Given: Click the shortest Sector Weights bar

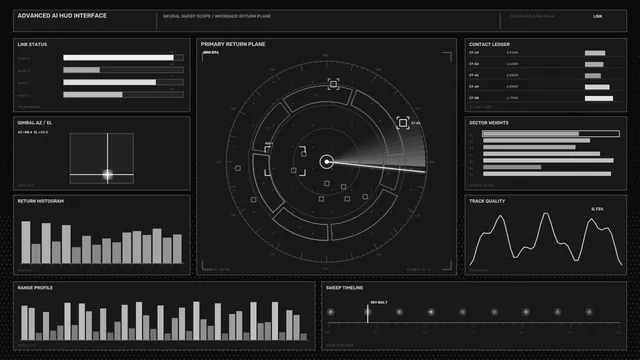Looking at the screenshot, I should click(x=512, y=167).
